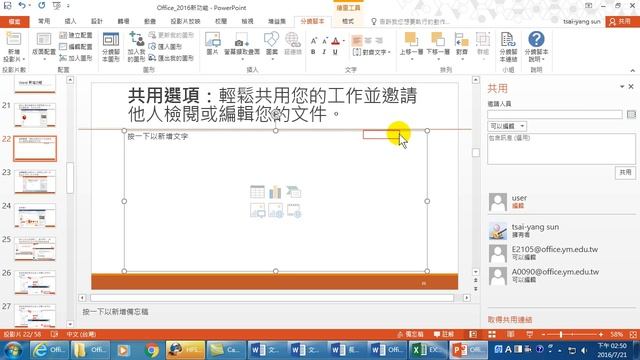This screenshot has height=360, width=640.
Task: Select slide 25 thumbnail
Action: 35,249
